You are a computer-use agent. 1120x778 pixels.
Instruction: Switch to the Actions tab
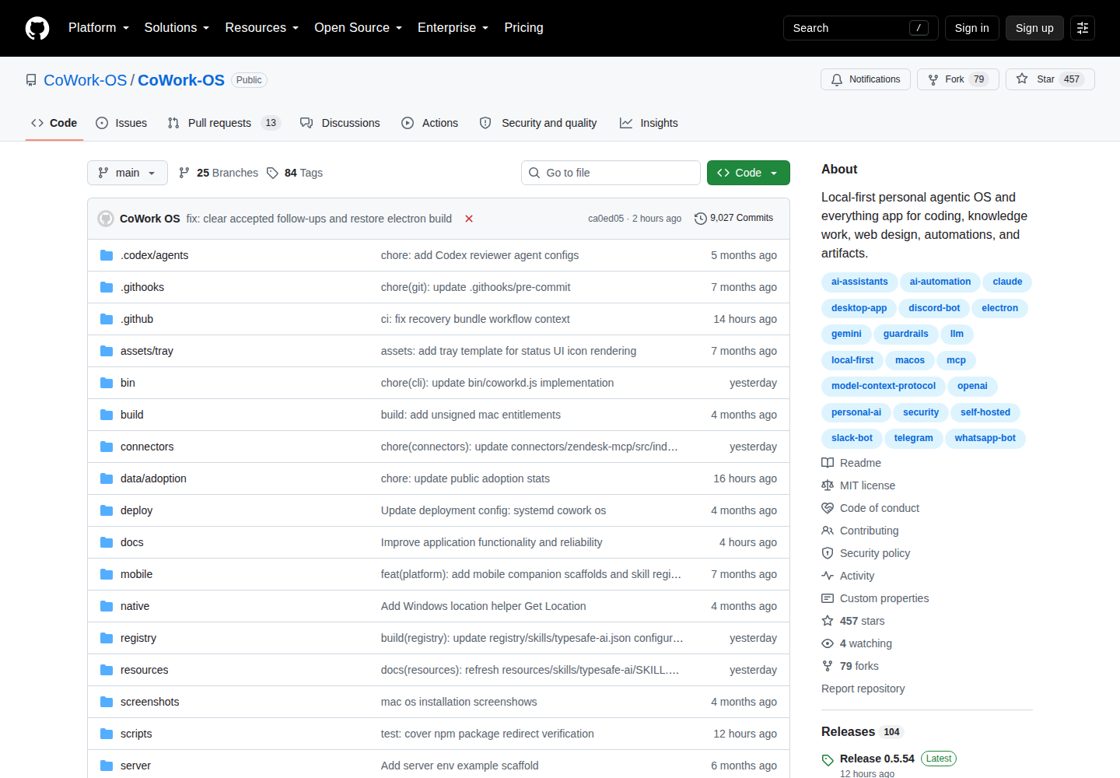click(x=430, y=123)
